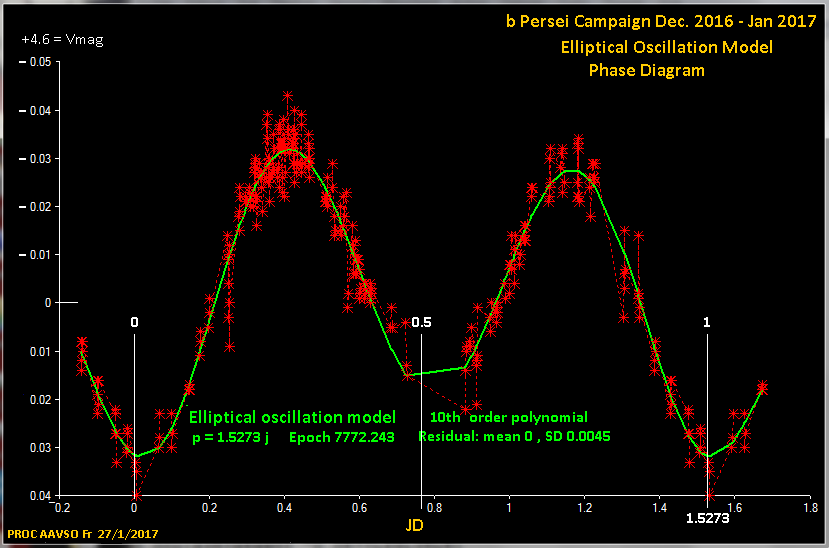Click the 'PROC AAVSO Fr 27/1/2017' footer
This screenshot has width=829, height=548.
pos(82,536)
